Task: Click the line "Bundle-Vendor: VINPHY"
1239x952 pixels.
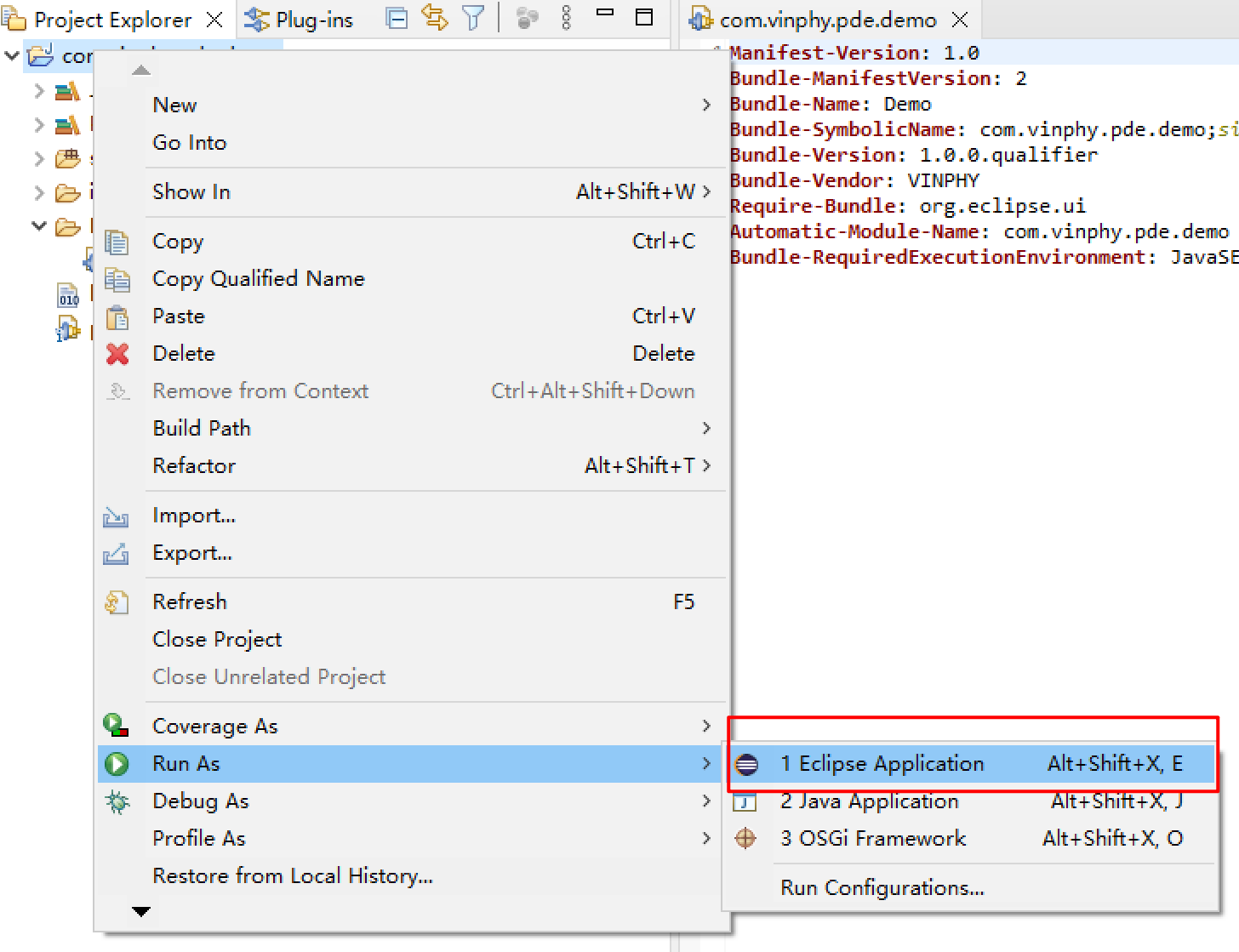Action: pyautogui.click(x=854, y=180)
